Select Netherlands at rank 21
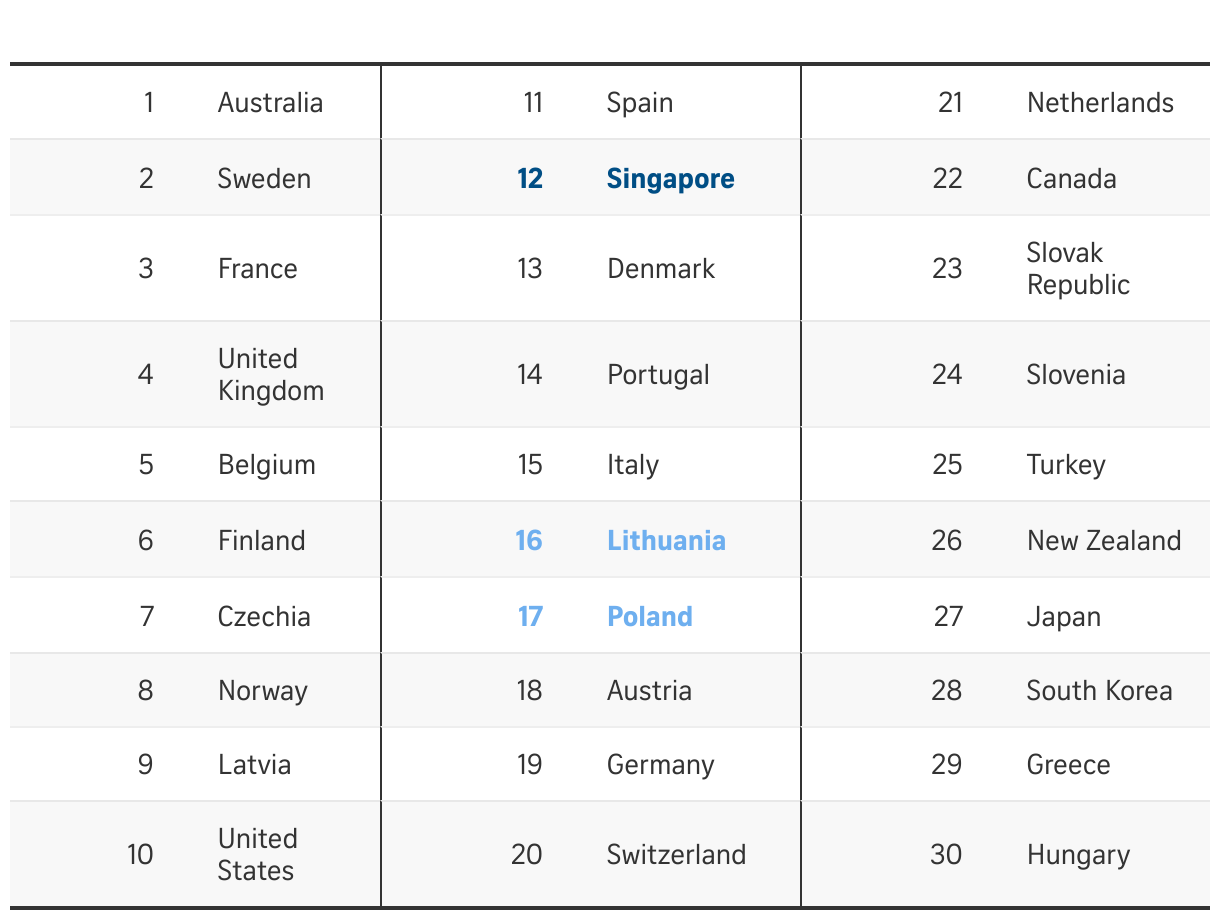This screenshot has height=920, width=1220. 1100,103
